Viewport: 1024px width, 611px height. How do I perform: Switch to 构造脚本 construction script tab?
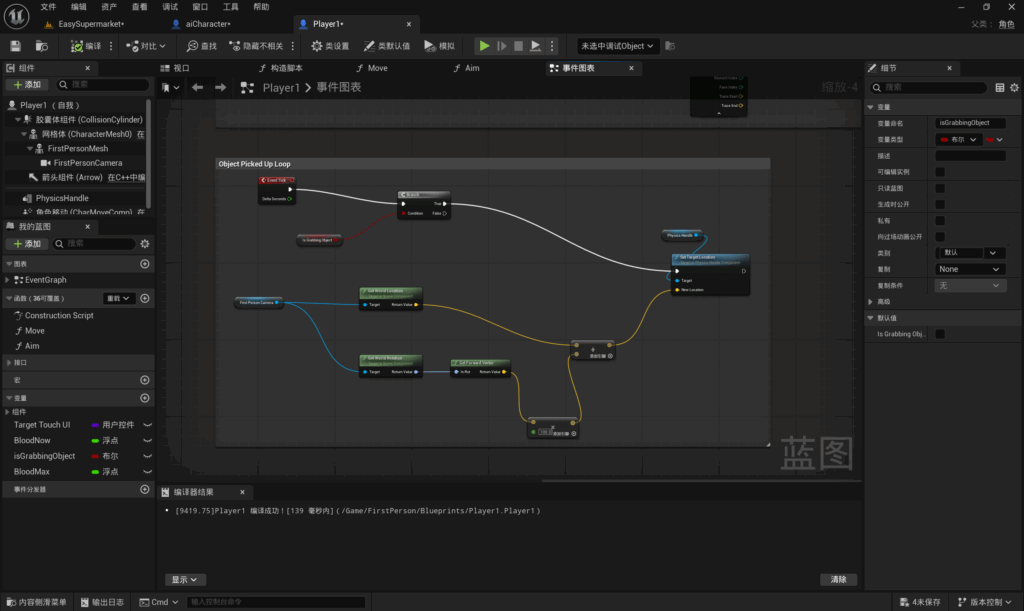281,68
